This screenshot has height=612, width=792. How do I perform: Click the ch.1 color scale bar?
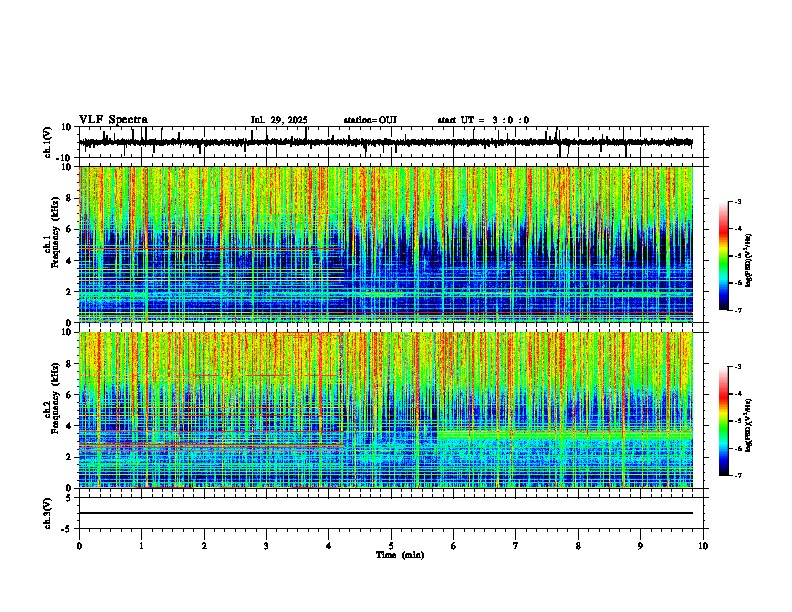(724, 256)
